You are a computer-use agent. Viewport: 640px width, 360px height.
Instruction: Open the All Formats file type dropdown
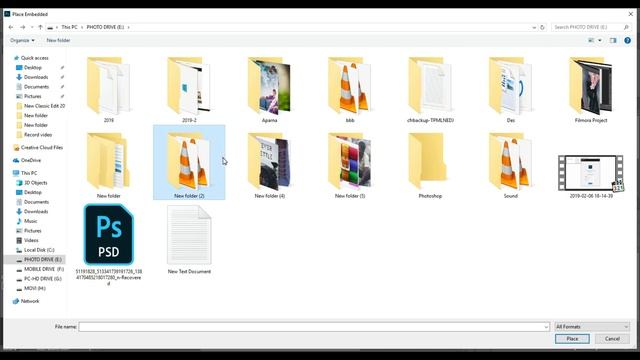pyautogui.click(x=592, y=327)
